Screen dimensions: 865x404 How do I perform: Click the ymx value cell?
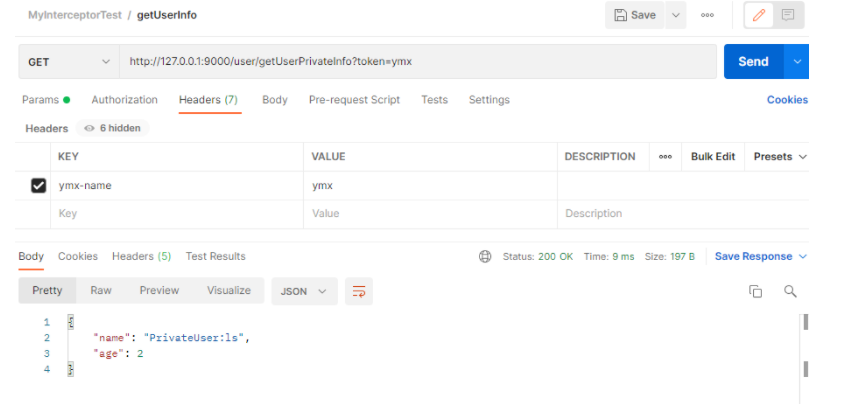point(430,186)
